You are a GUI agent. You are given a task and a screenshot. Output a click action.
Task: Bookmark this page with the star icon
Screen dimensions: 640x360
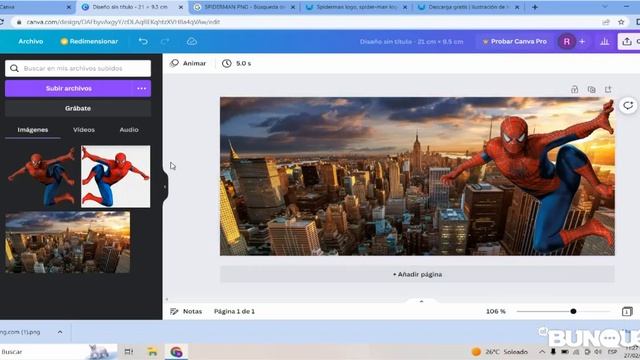pyautogui.click(x=621, y=22)
